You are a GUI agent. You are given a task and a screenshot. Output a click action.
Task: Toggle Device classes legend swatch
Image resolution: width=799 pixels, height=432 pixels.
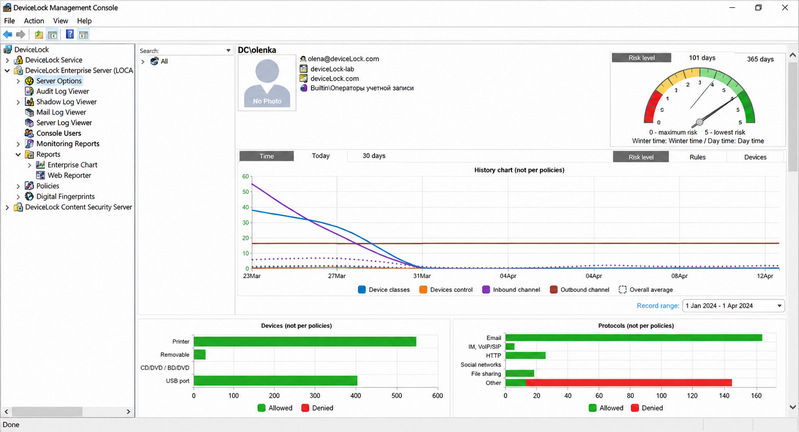[x=362, y=289]
